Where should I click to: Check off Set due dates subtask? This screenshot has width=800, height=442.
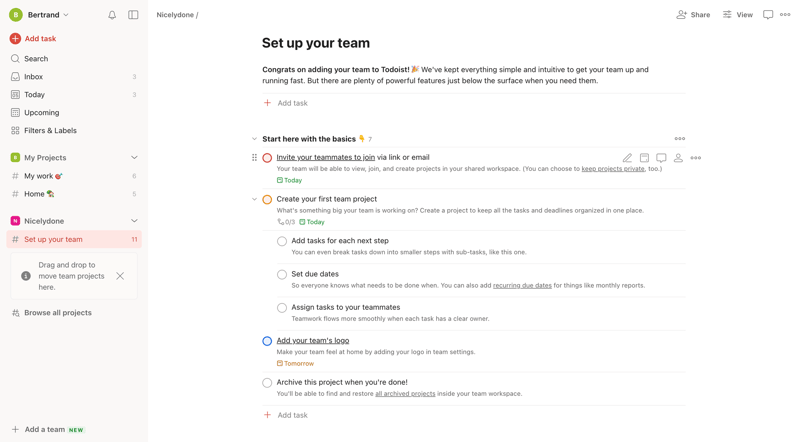tap(282, 275)
